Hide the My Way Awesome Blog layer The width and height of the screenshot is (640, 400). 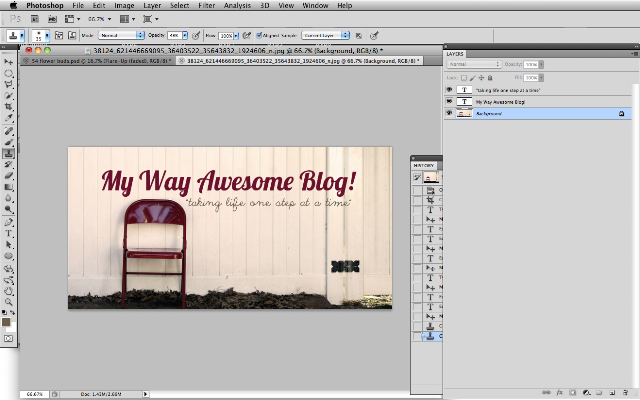[449, 102]
